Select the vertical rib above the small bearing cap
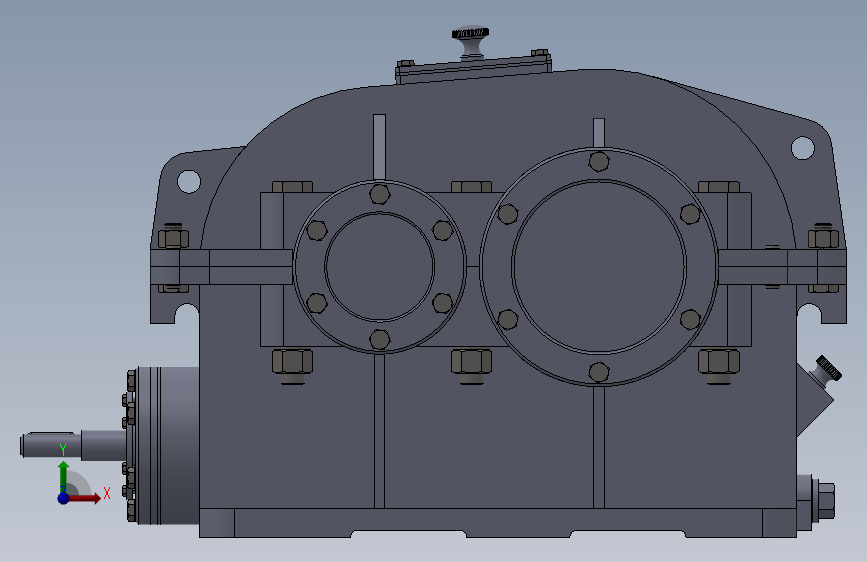Viewport: 867px width, 562px height. pos(379,147)
